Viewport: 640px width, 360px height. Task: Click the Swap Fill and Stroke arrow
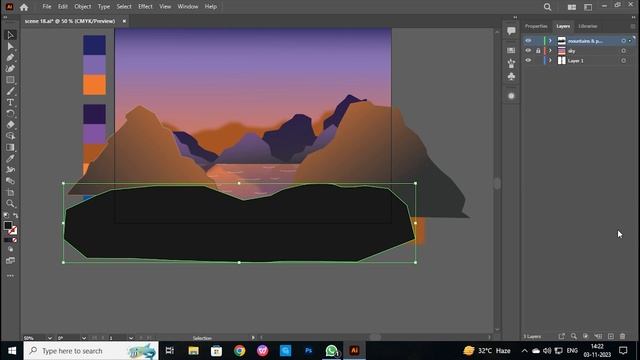click(x=16, y=216)
